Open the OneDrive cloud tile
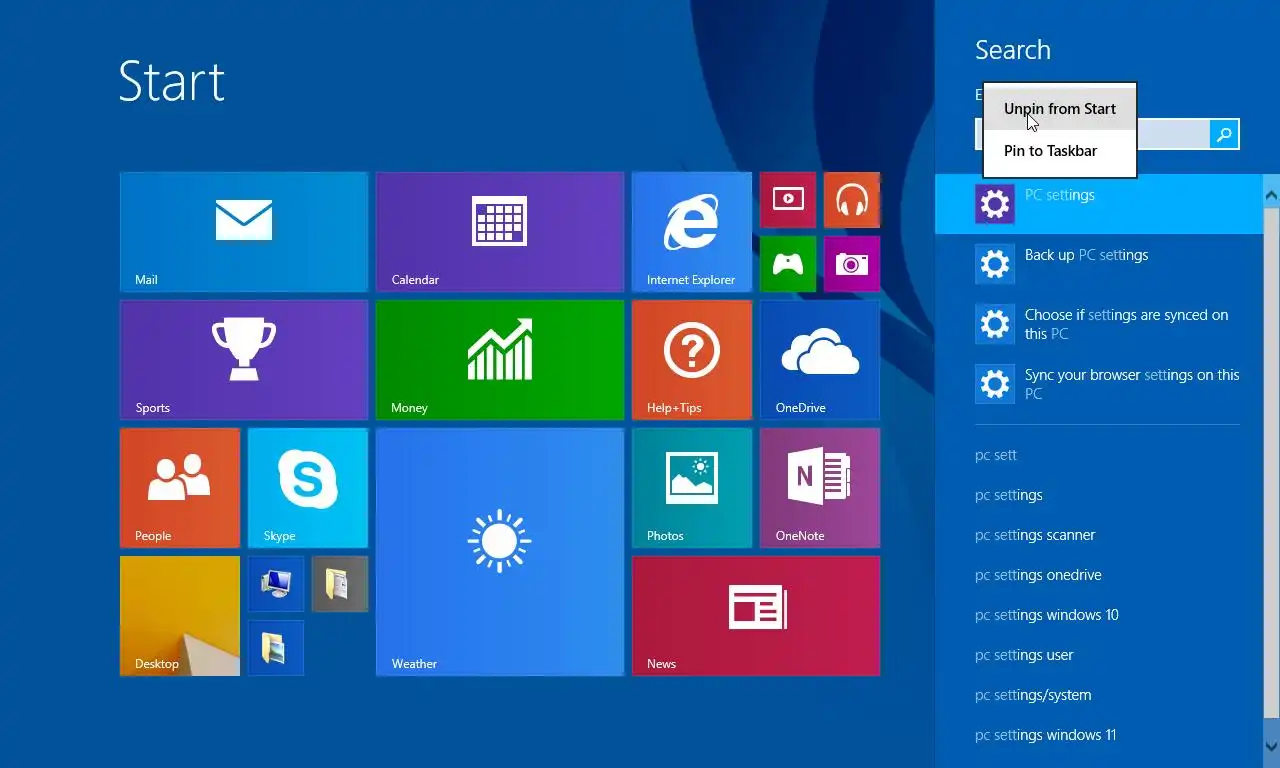1280x768 pixels. [820, 360]
